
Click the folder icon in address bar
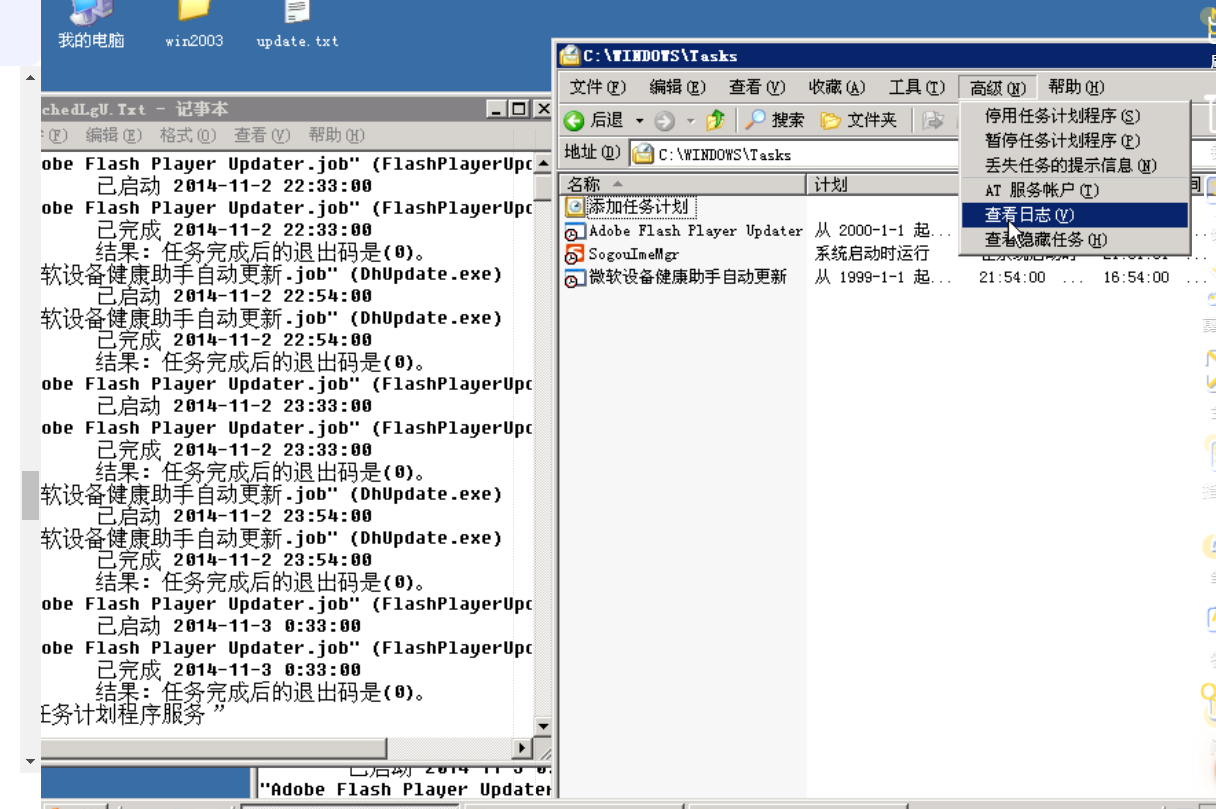pos(643,154)
